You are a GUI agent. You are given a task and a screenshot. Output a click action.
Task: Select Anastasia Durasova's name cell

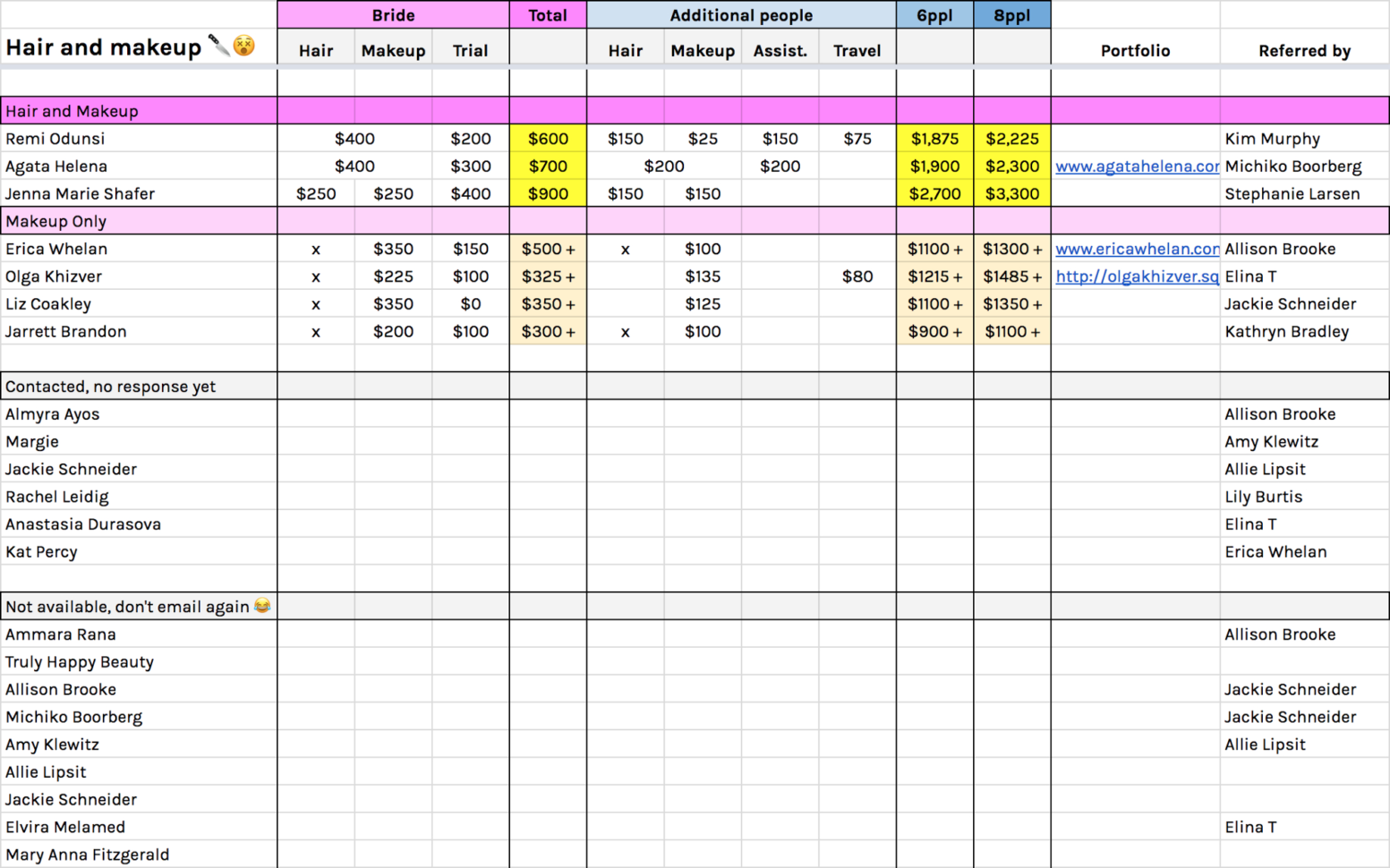[x=83, y=523]
